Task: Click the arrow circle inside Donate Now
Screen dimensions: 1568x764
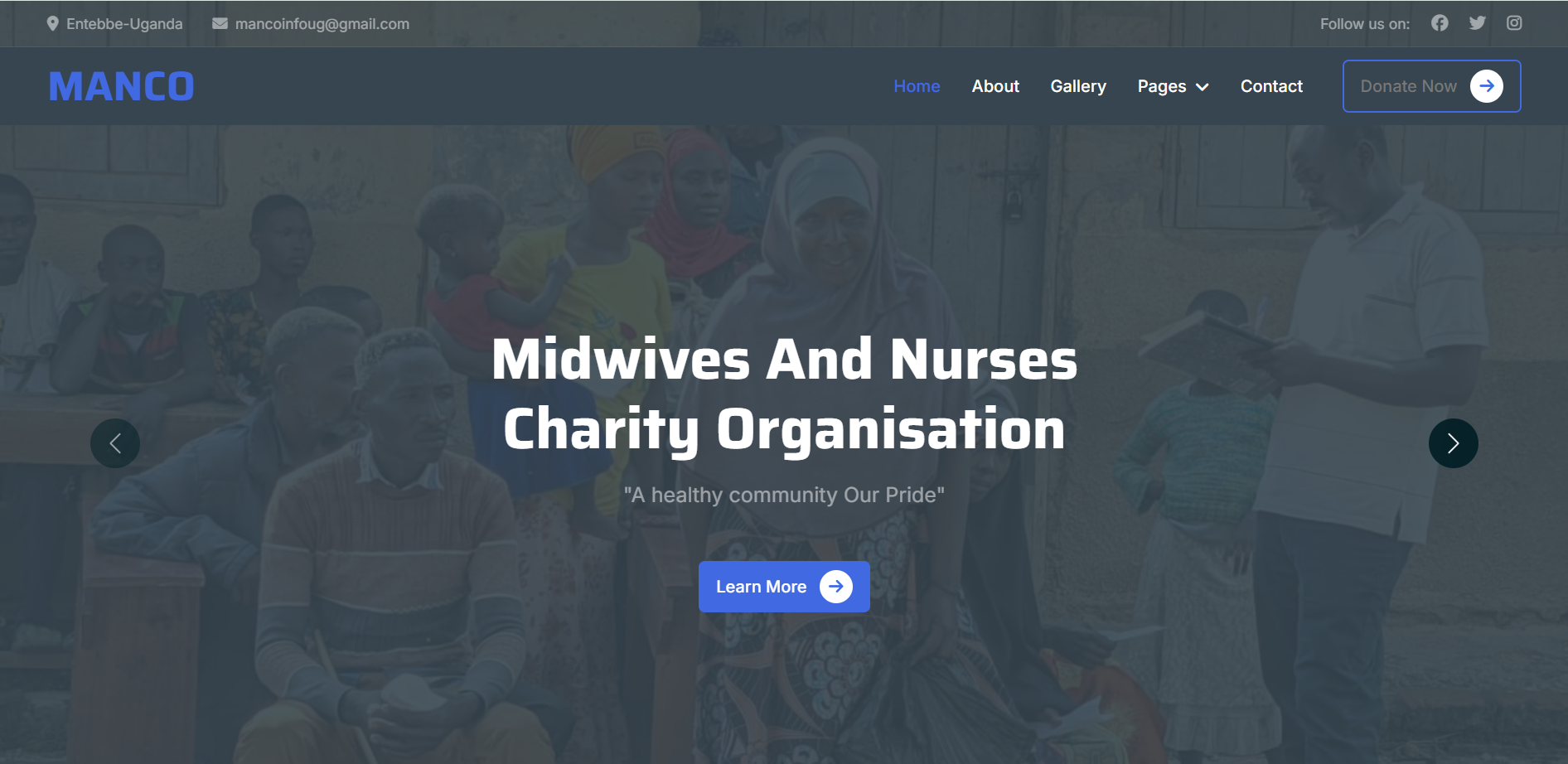Action: [1487, 86]
